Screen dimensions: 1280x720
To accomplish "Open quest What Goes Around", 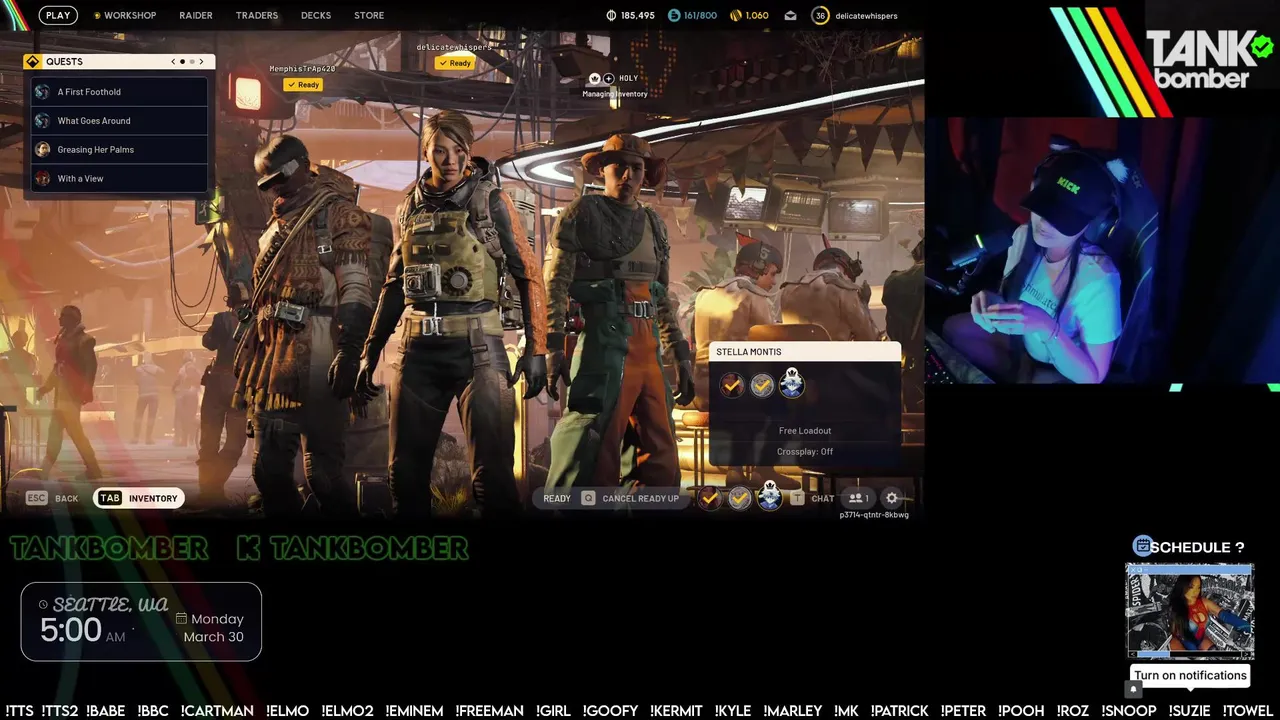I will 118,121.
